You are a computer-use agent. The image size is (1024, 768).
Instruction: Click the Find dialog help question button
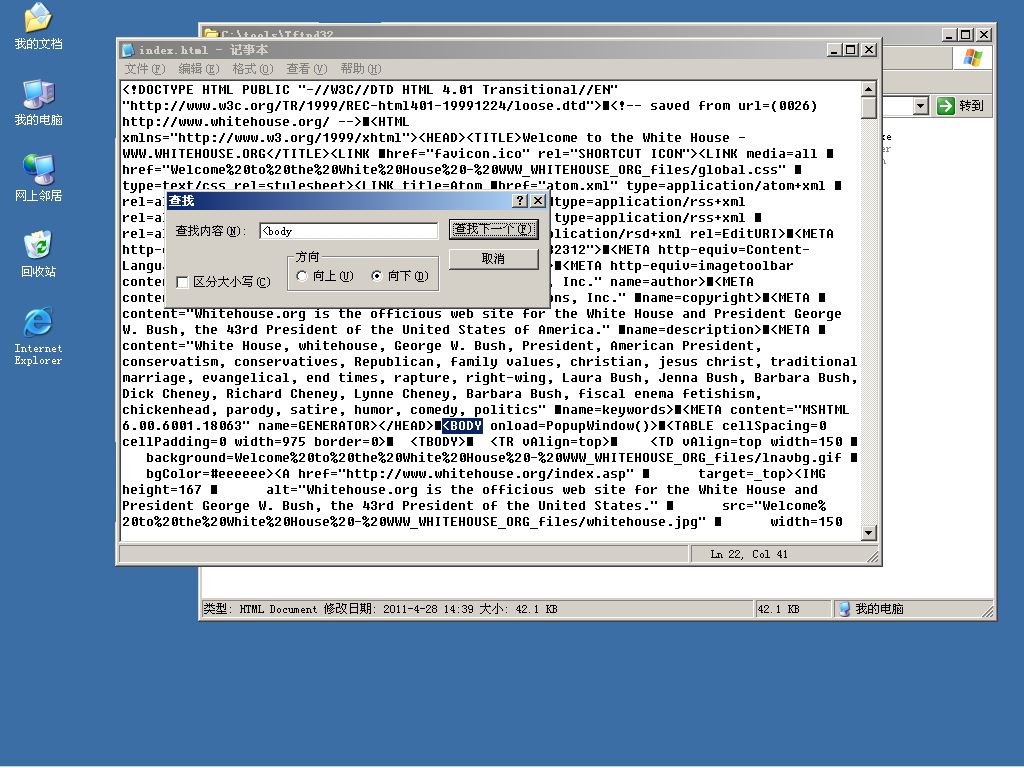[520, 200]
